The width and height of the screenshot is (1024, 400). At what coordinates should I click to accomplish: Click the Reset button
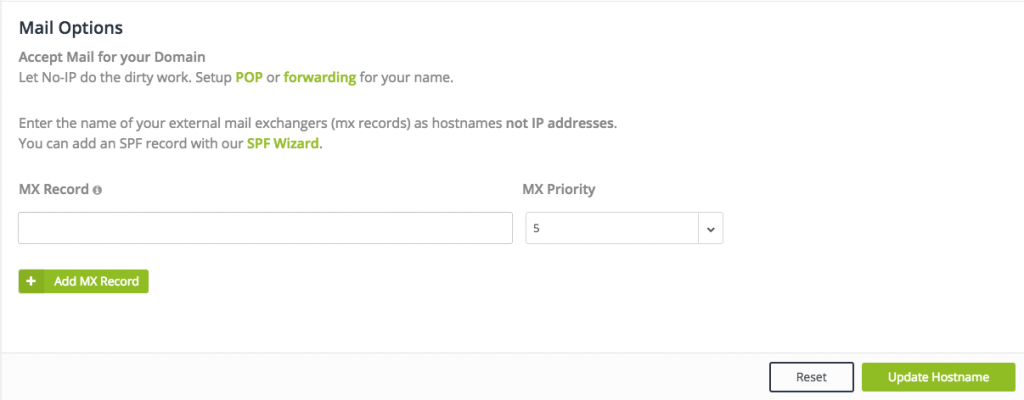[811, 377]
